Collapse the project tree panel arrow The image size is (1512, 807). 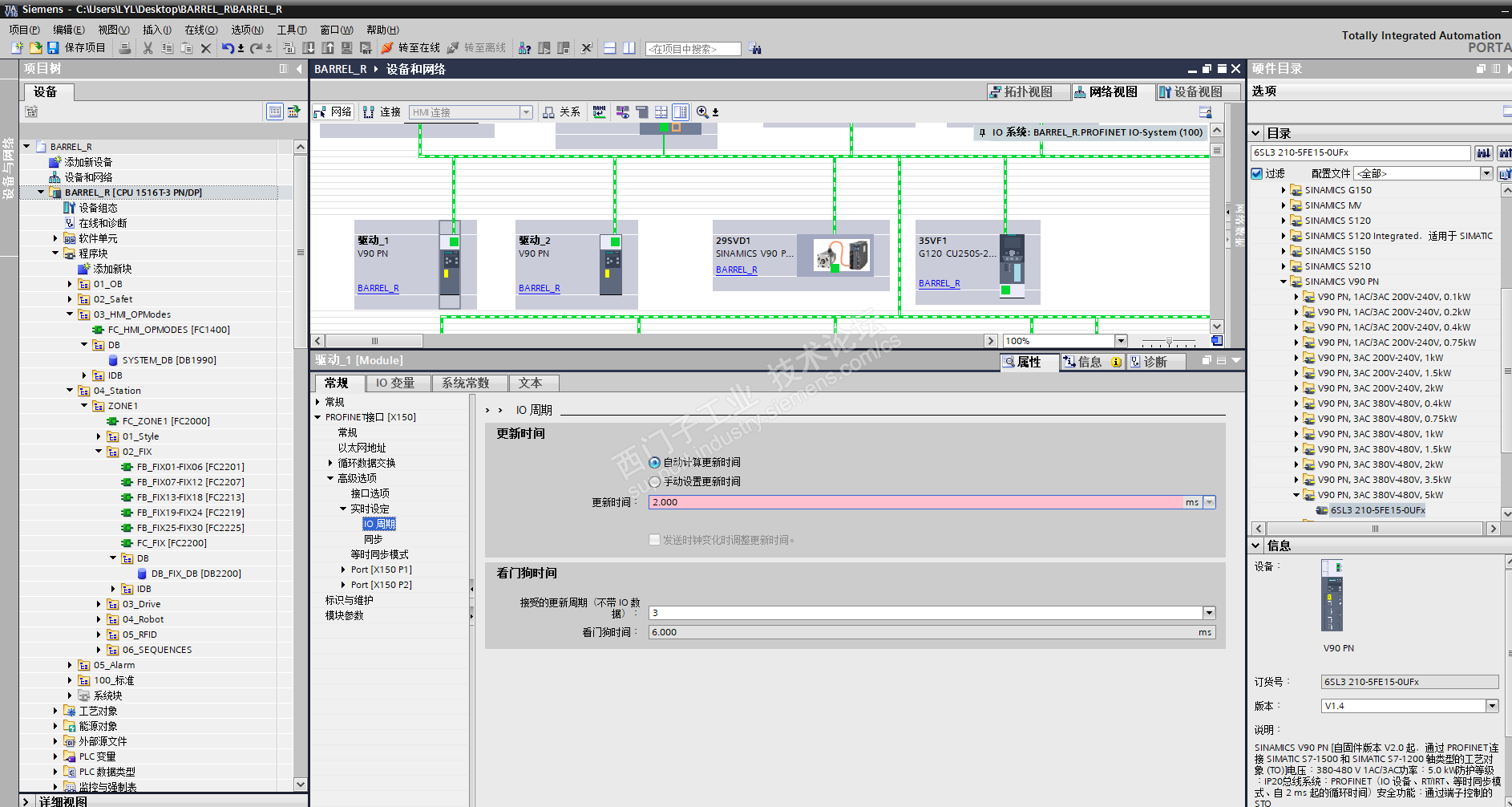(x=299, y=69)
